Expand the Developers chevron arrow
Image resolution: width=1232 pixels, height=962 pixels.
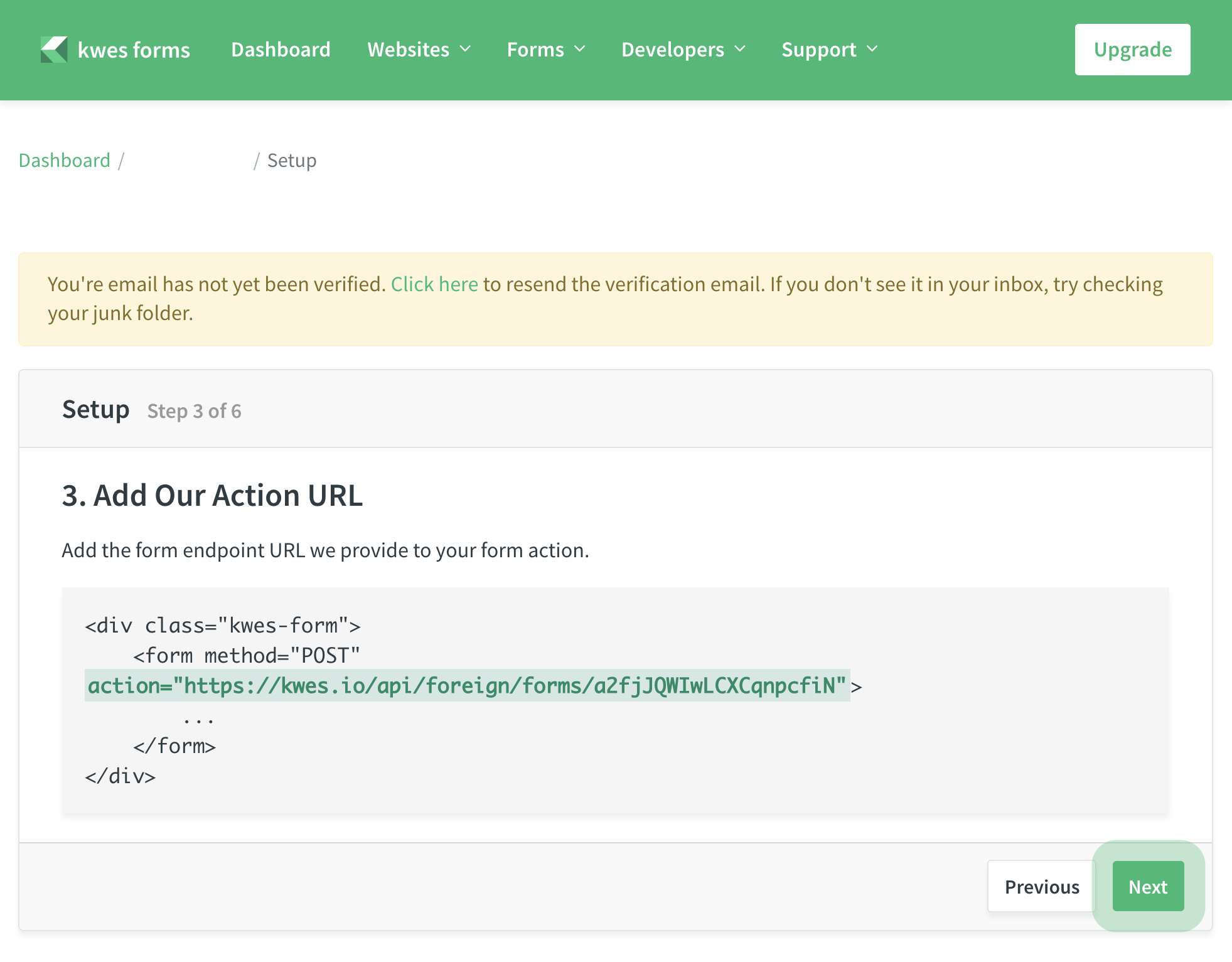click(x=740, y=49)
